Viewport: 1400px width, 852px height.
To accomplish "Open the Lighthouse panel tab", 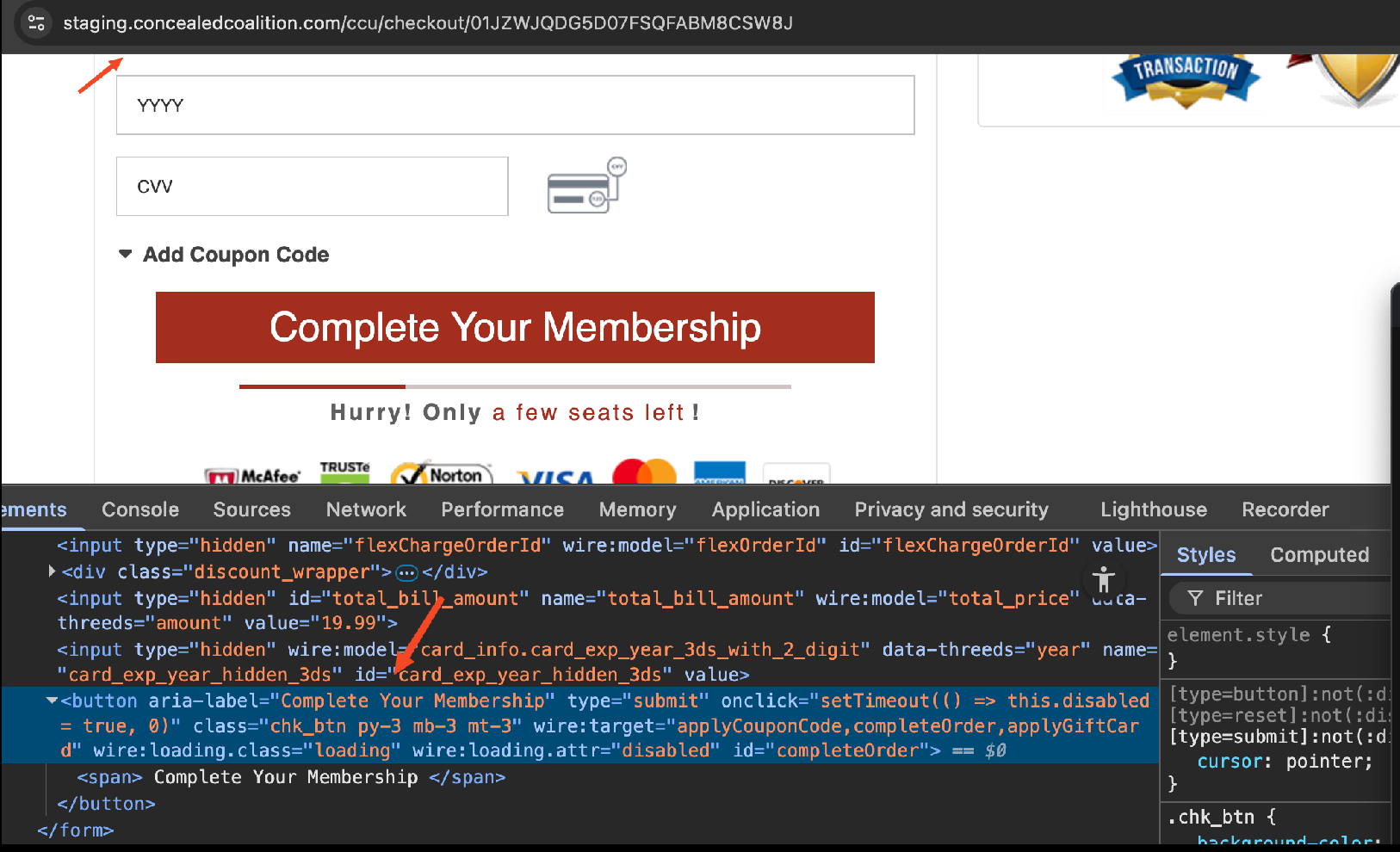I will (x=1153, y=509).
